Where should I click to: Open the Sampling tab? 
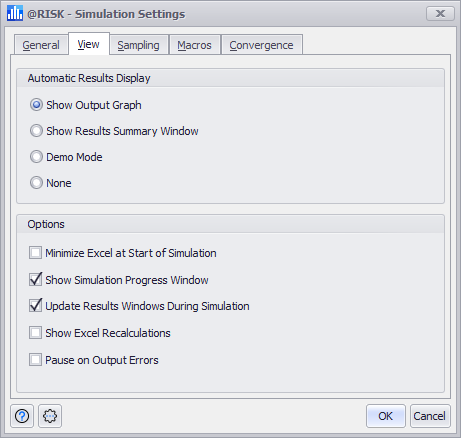pos(139,45)
